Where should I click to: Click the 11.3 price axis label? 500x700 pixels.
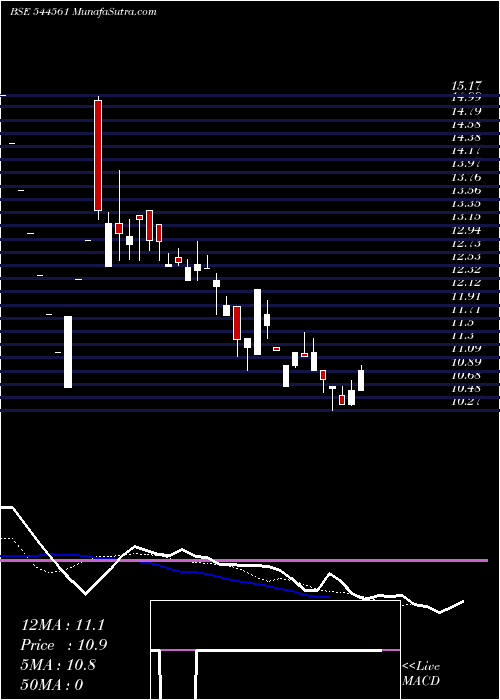click(462, 336)
